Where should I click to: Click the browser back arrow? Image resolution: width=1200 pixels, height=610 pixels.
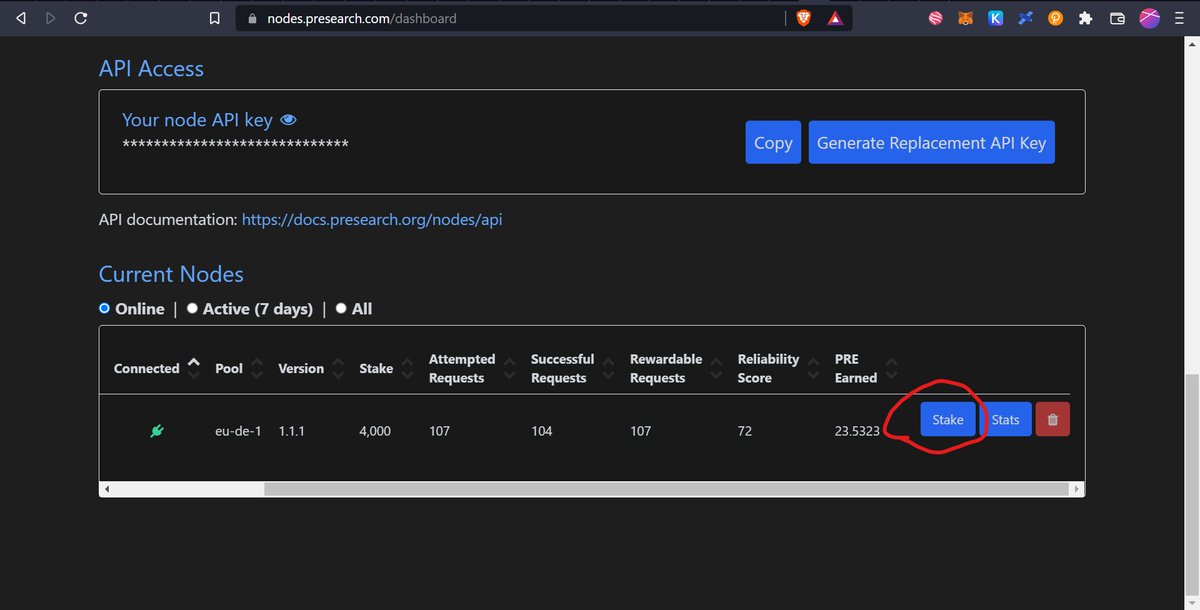tap(21, 18)
